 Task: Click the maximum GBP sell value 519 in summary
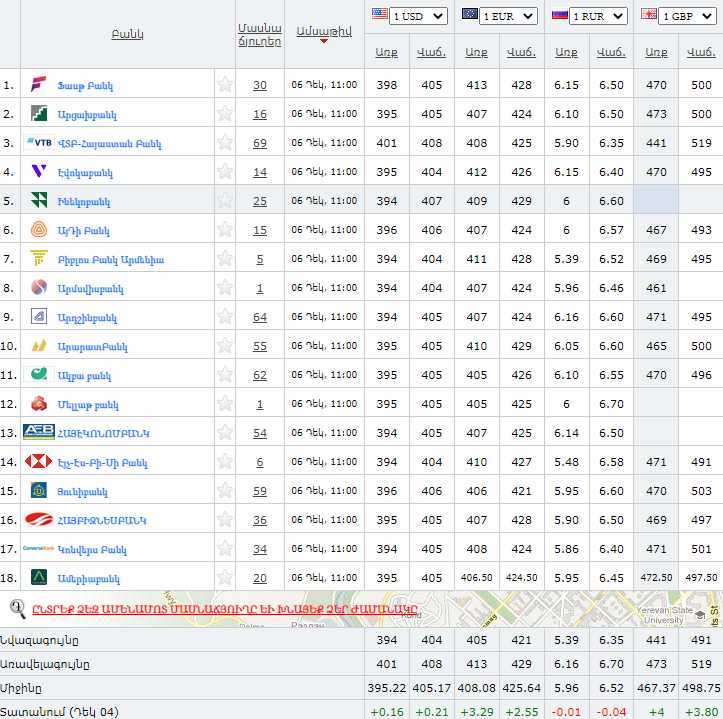click(x=701, y=664)
